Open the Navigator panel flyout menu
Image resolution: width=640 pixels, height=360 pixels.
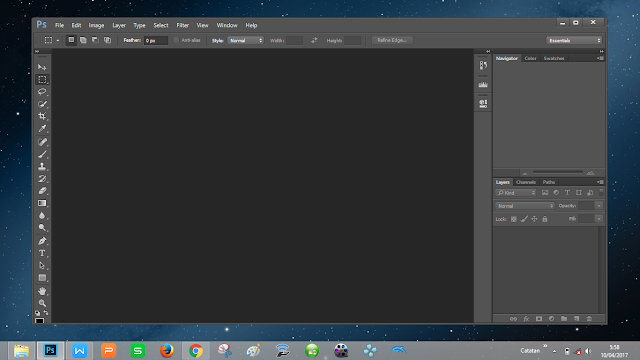click(600, 58)
